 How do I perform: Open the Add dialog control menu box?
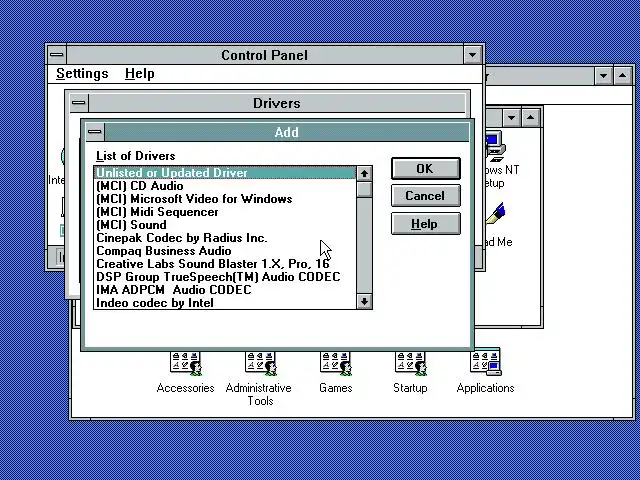coord(95,132)
